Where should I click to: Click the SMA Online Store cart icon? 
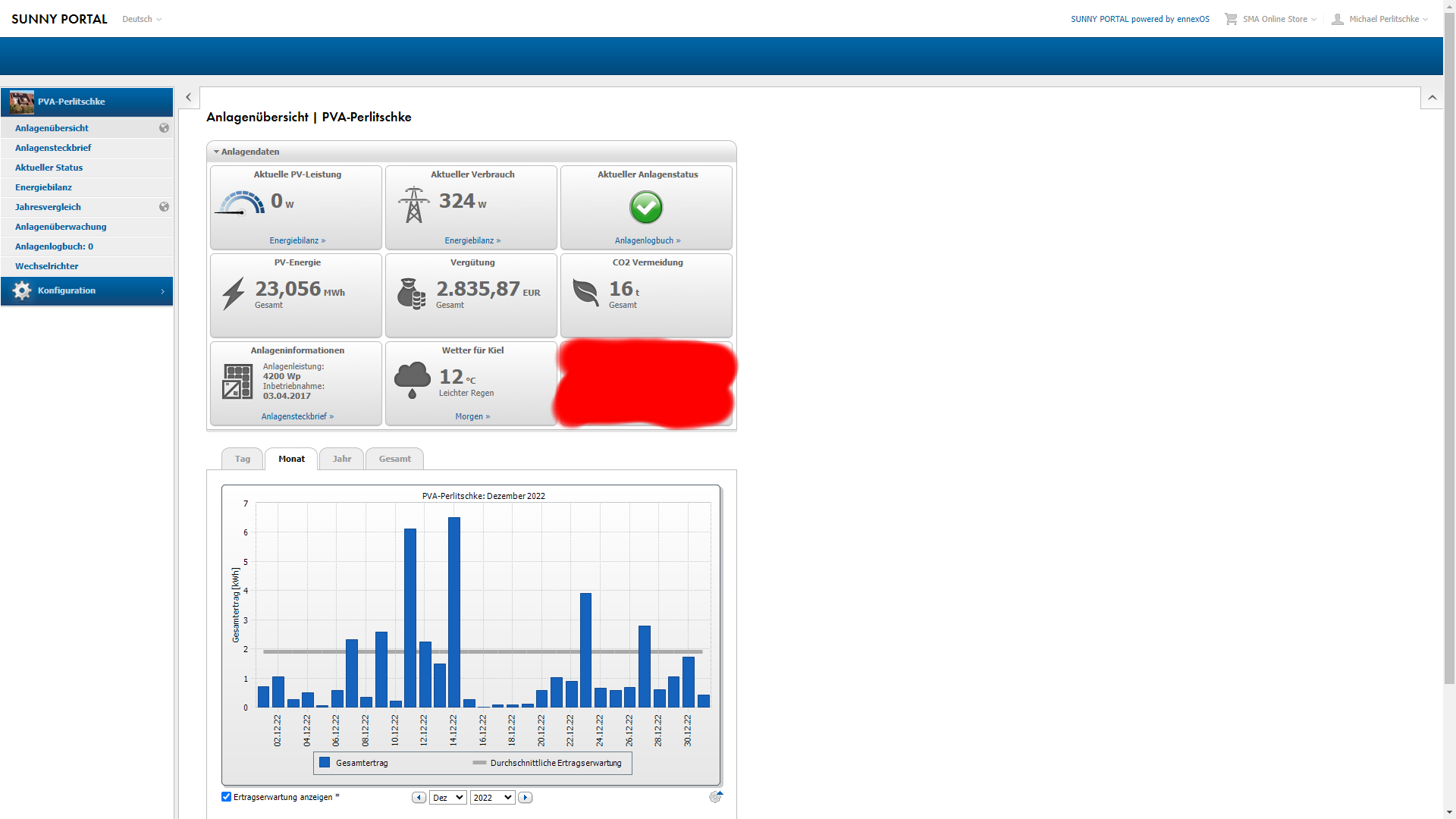tap(1230, 19)
